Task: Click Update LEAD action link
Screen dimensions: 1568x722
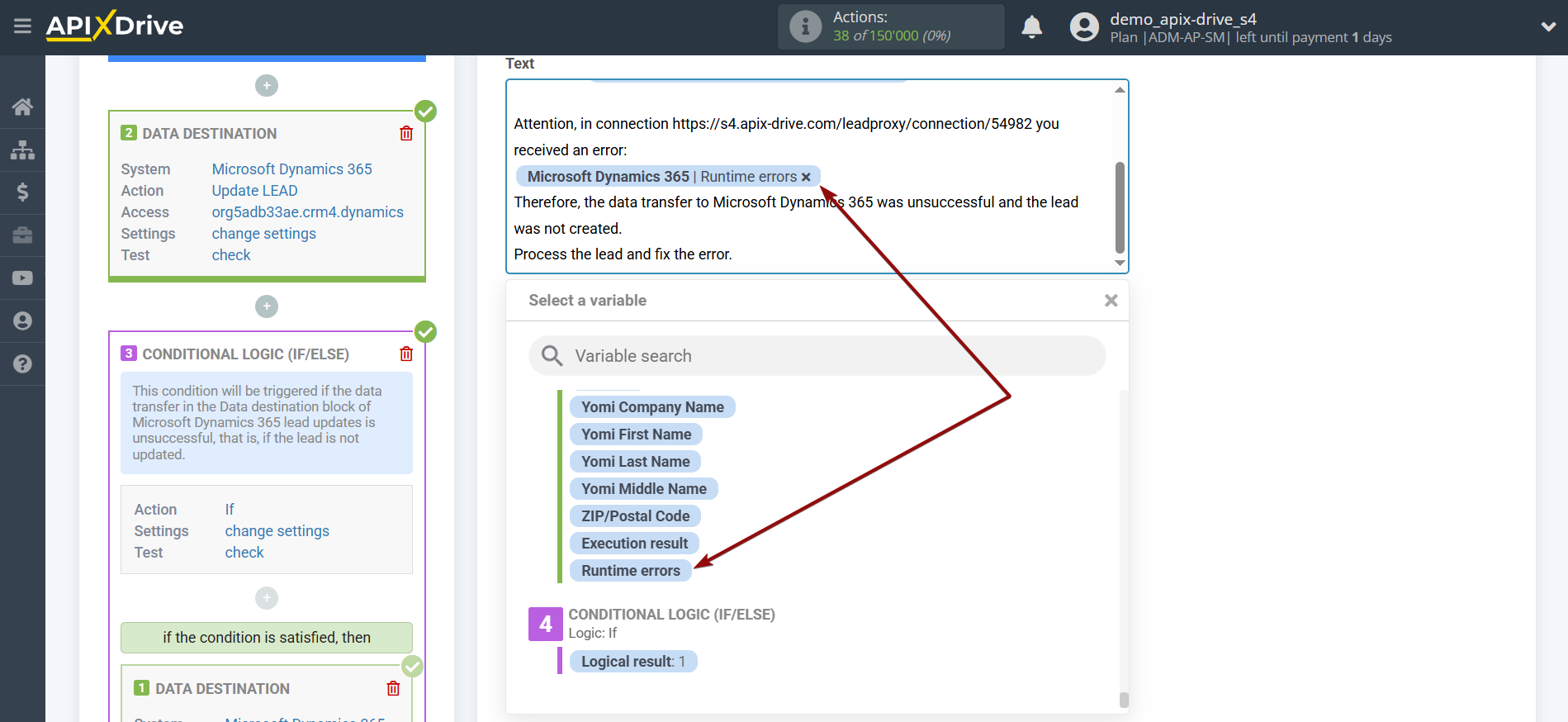Action: (x=254, y=191)
